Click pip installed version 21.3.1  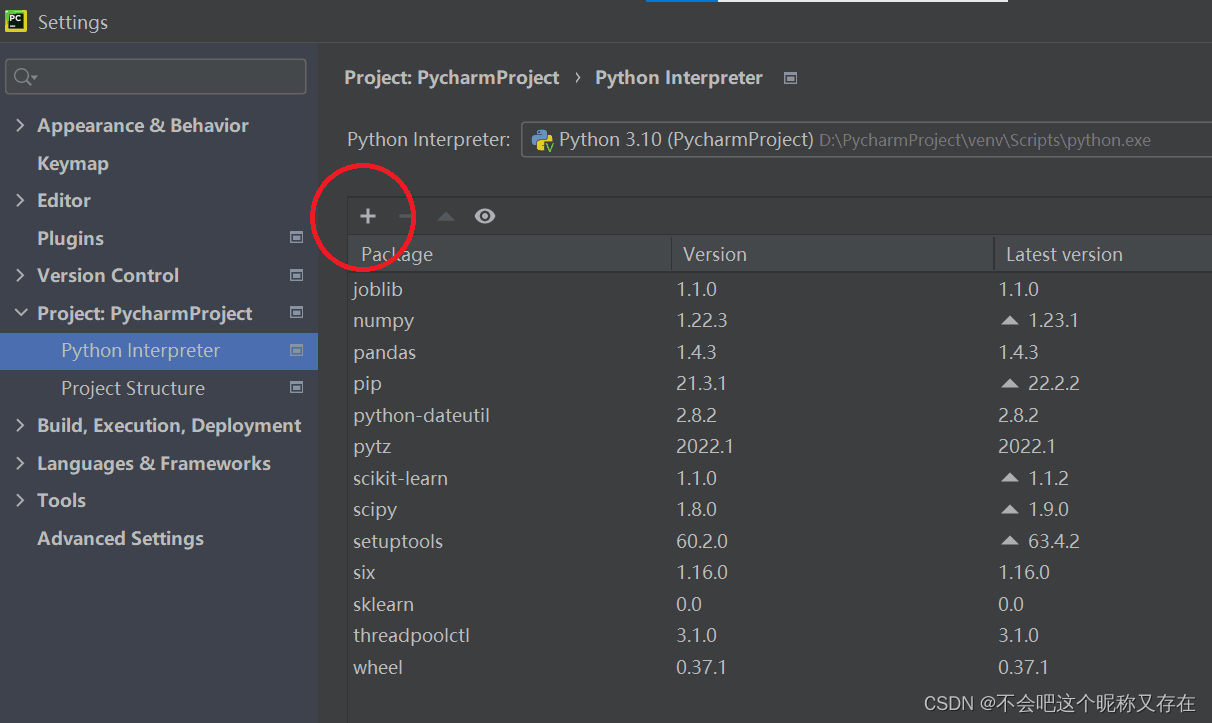701,384
